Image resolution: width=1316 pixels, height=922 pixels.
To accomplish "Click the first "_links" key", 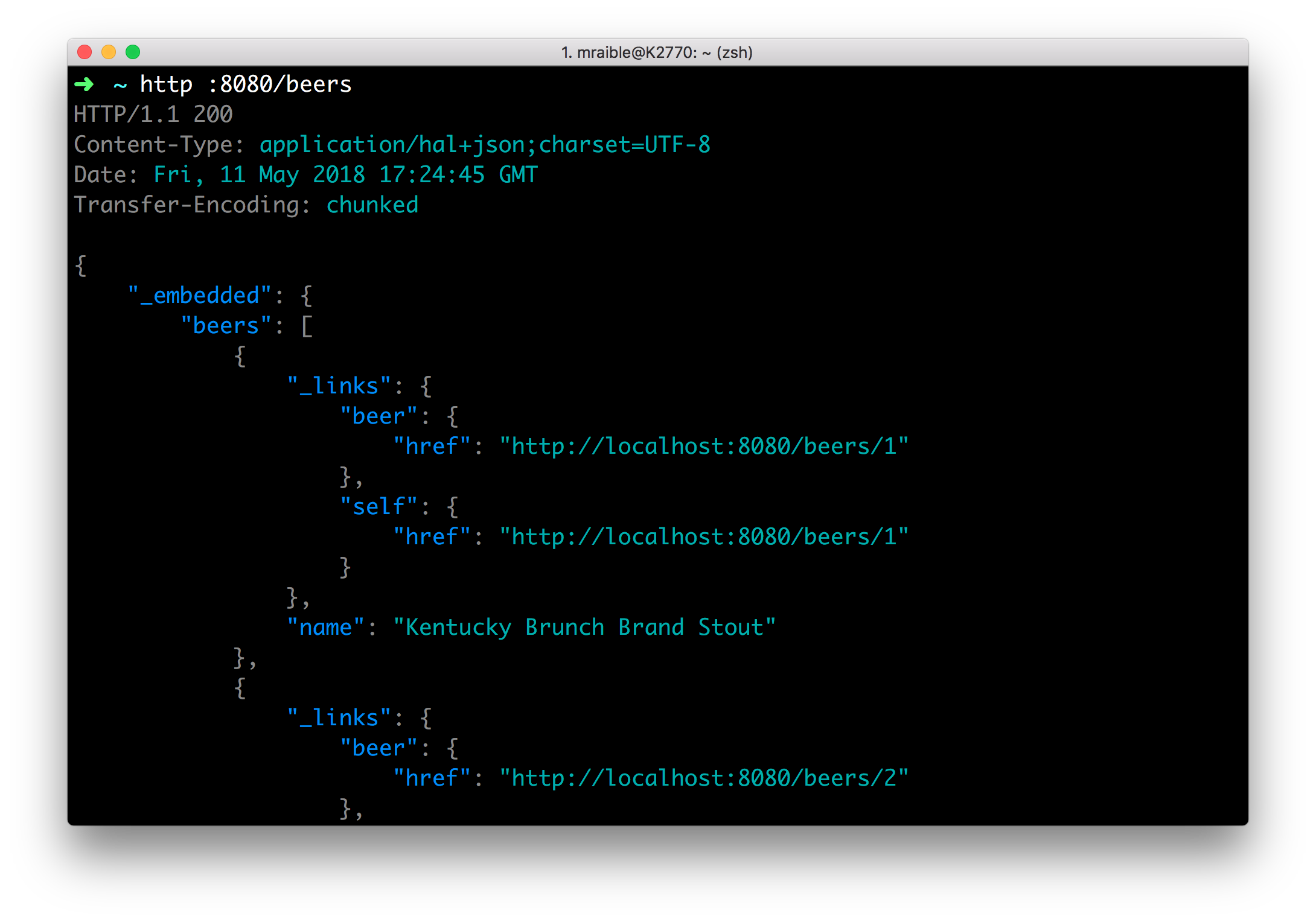I will [339, 386].
